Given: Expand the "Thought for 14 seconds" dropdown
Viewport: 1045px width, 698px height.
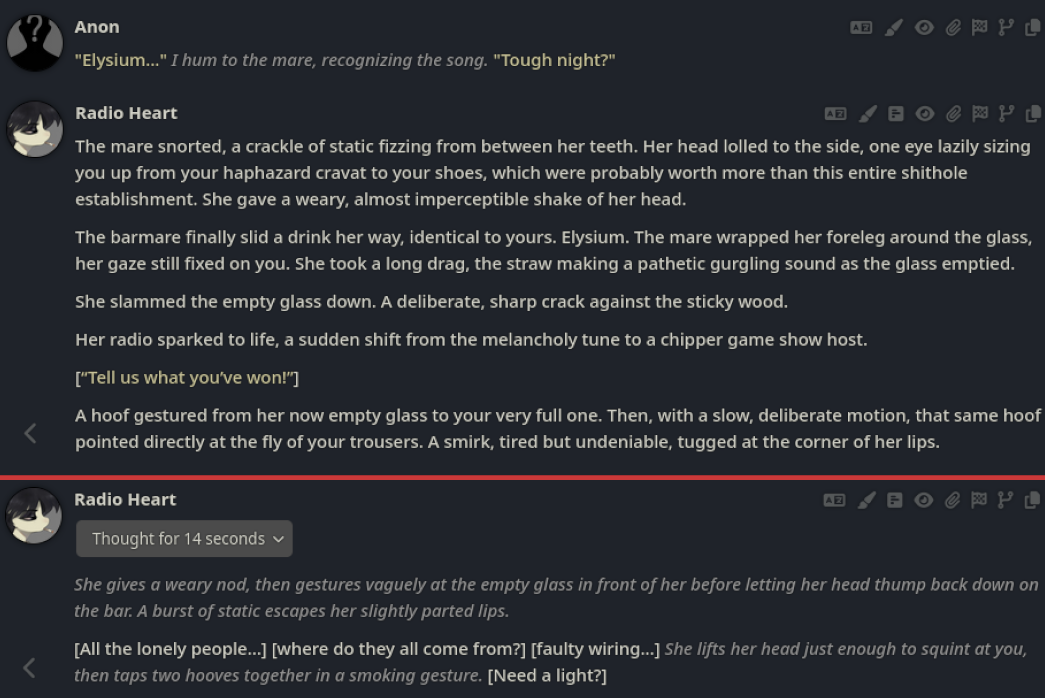Looking at the screenshot, I should click(x=184, y=539).
